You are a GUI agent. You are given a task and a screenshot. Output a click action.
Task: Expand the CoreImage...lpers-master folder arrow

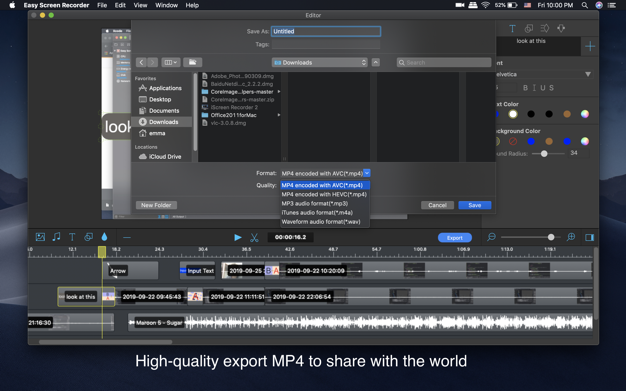[279, 92]
